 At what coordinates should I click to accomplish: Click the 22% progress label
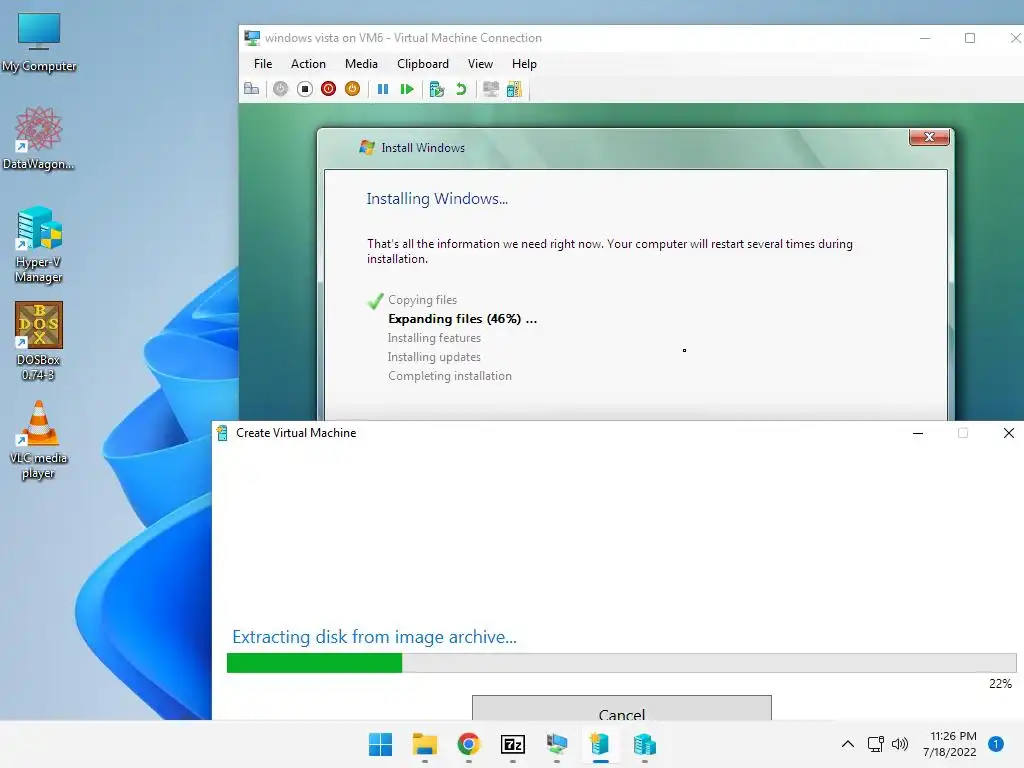click(x=1000, y=684)
